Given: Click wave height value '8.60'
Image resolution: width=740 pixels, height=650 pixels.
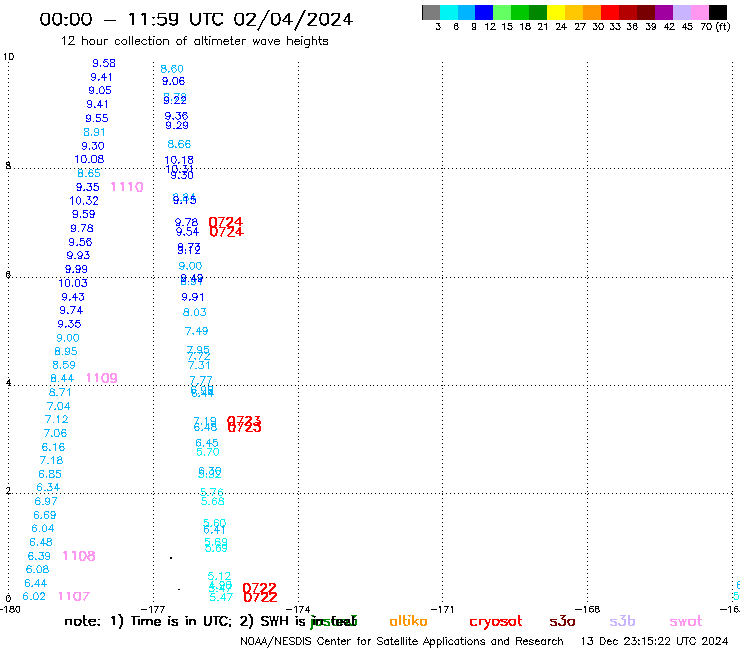Looking at the screenshot, I should [172, 69].
